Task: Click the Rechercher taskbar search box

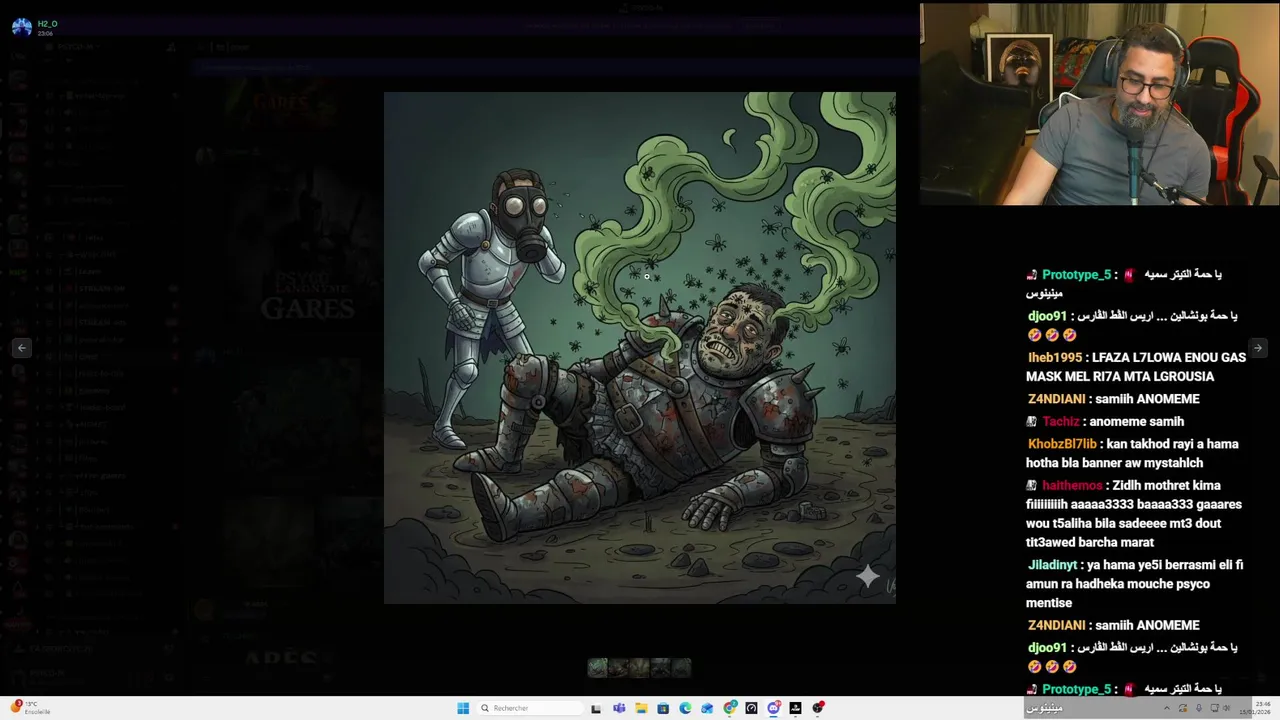Action: 530,708
